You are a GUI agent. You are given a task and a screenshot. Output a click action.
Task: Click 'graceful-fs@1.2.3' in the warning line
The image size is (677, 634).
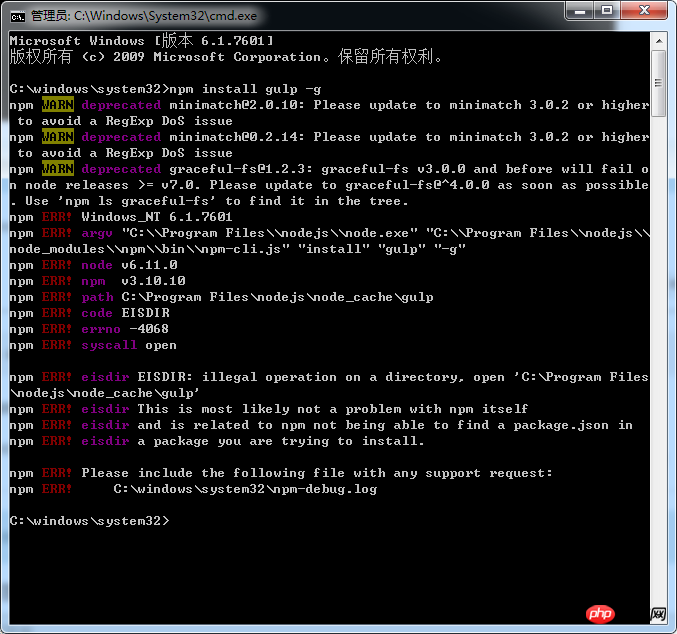[241, 169]
